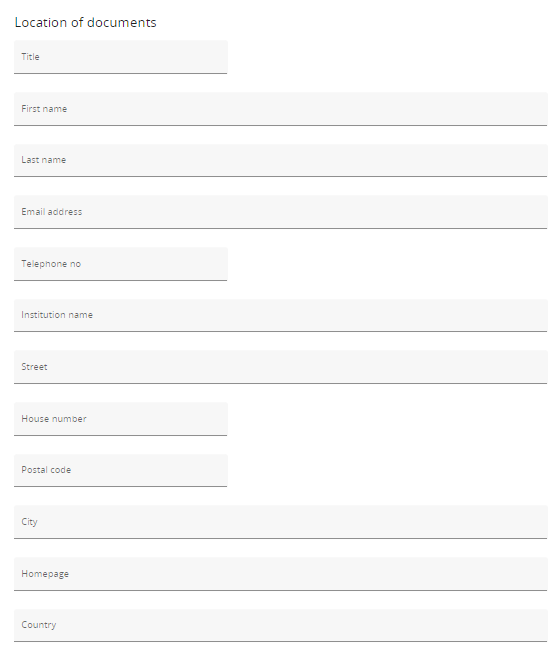Select the House number field
This screenshot has height=658, width=557.
pos(121,419)
